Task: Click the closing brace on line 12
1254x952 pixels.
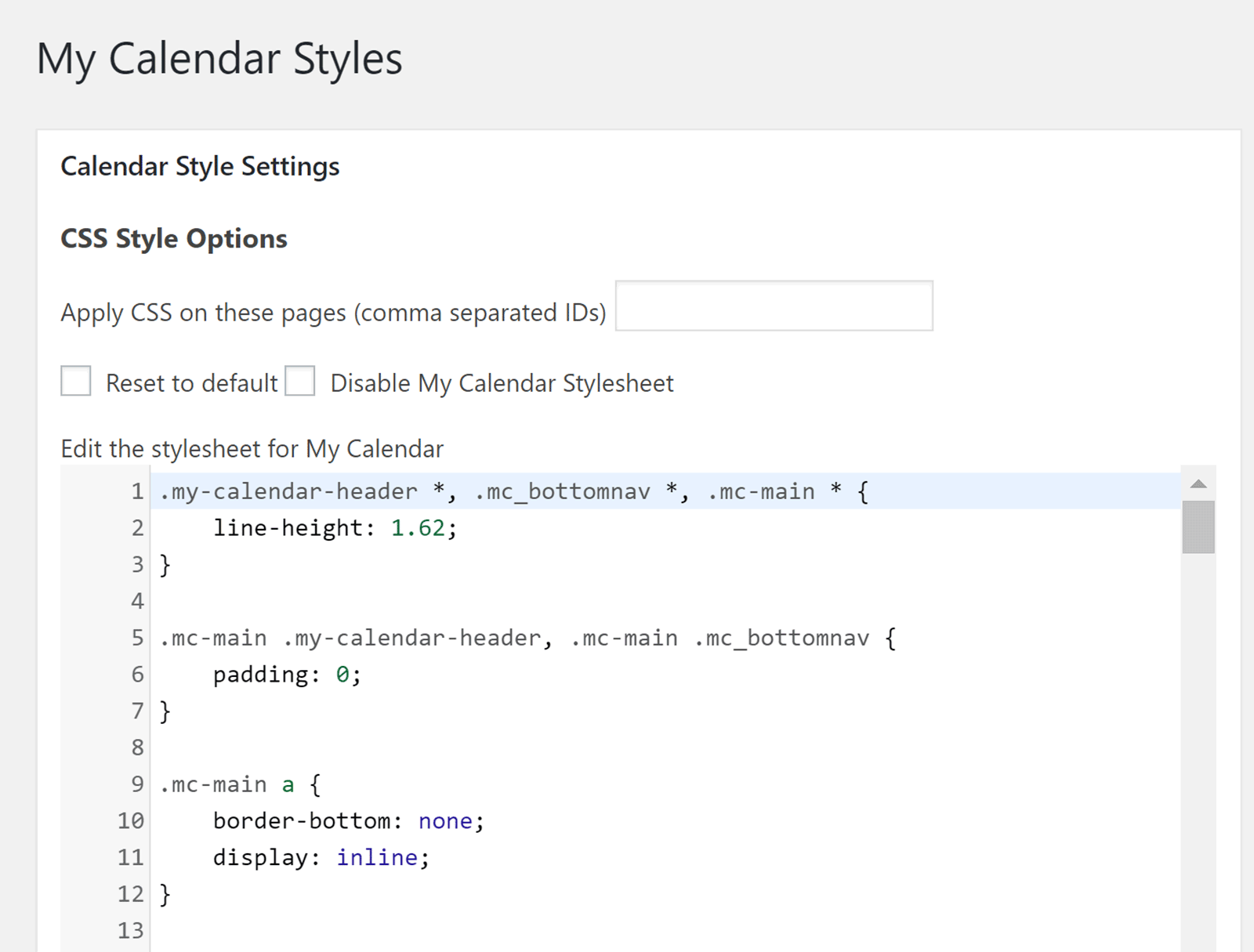Action: (x=165, y=894)
